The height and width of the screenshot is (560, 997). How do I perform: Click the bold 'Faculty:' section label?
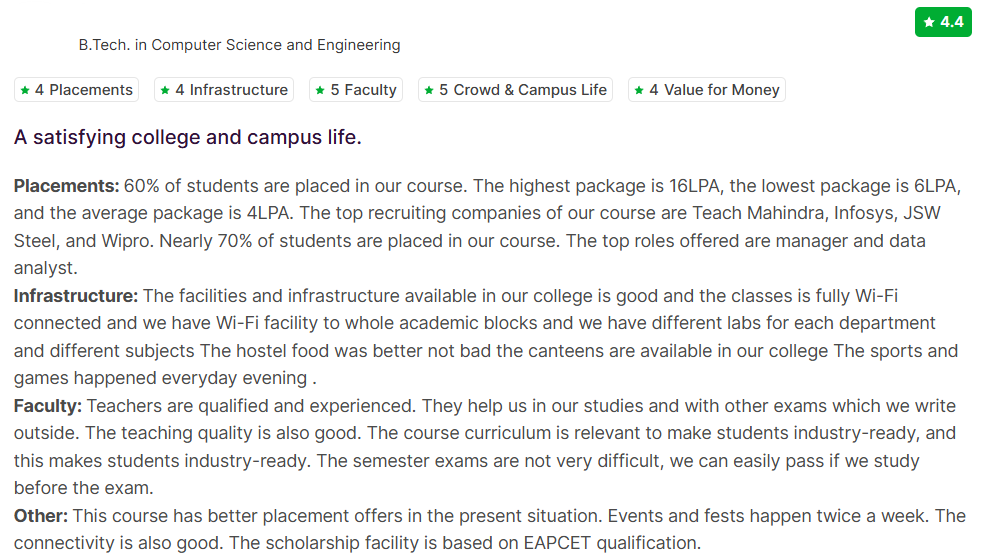(x=48, y=406)
